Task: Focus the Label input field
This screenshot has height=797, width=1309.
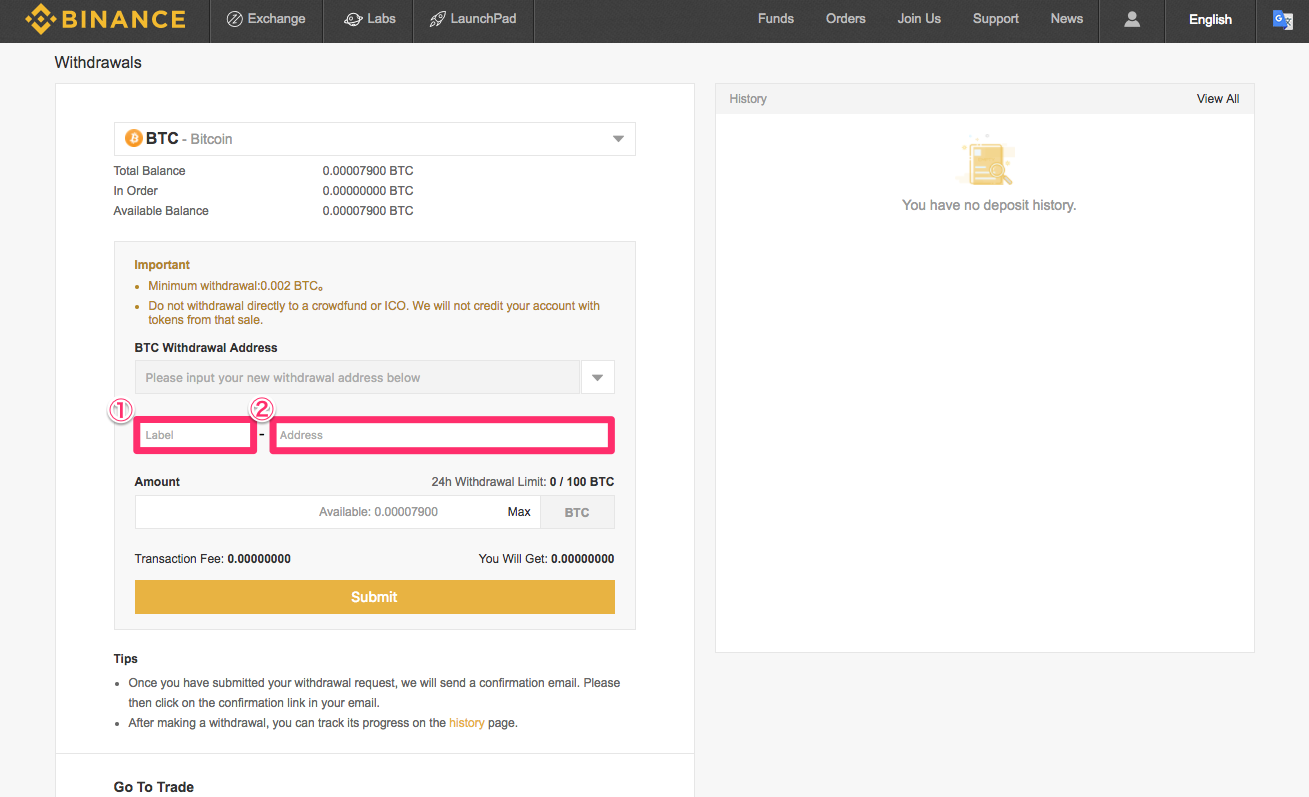Action: point(195,435)
